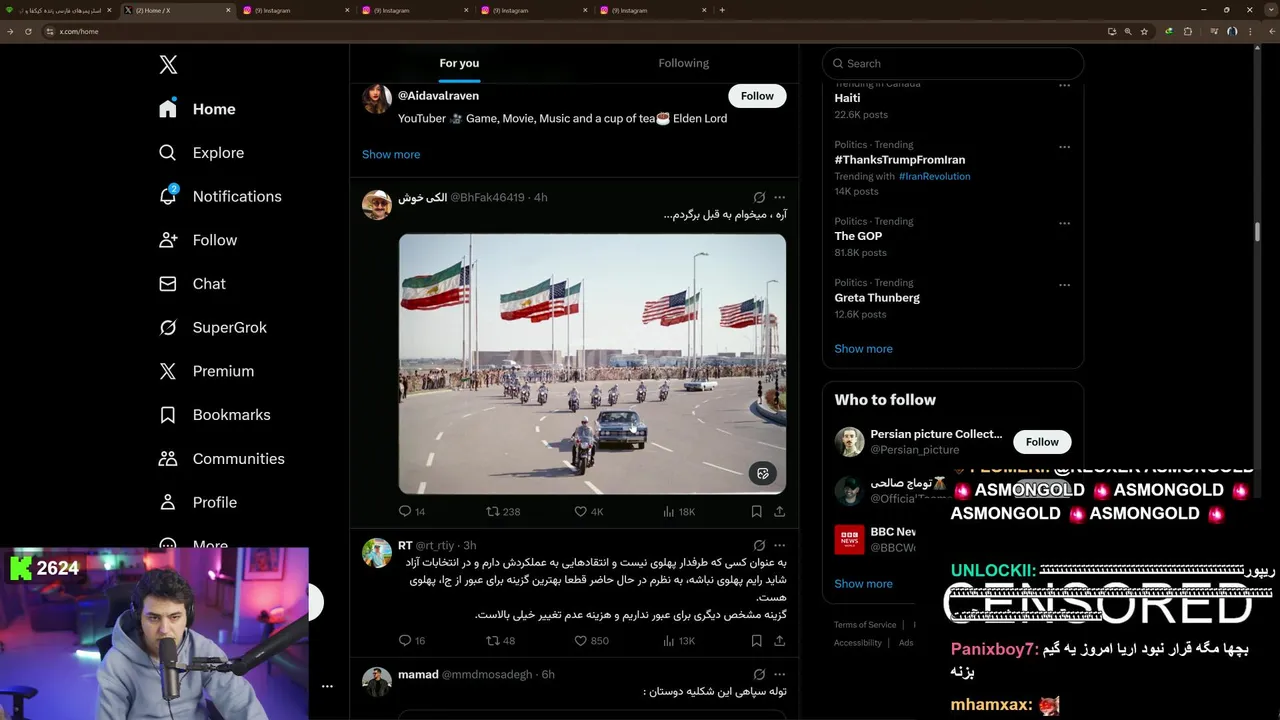The image size is (1280, 720).
Task: Open Notifications with the bell icon
Action: click(x=220, y=197)
